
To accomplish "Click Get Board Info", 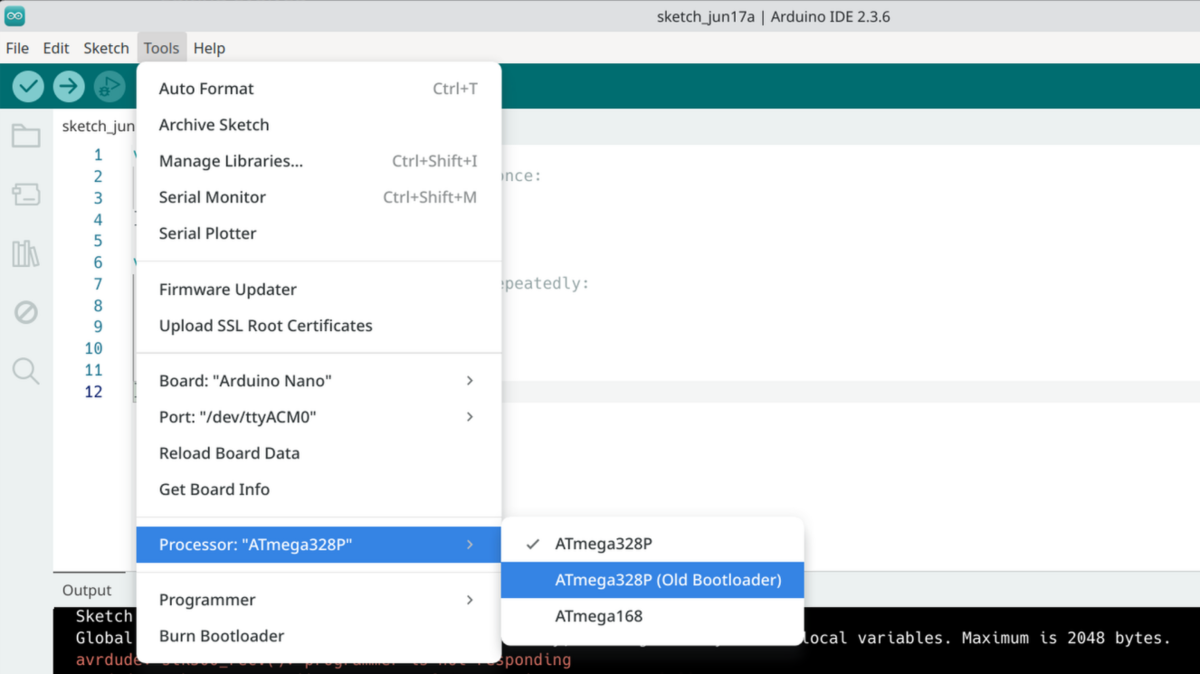I will coord(214,489).
